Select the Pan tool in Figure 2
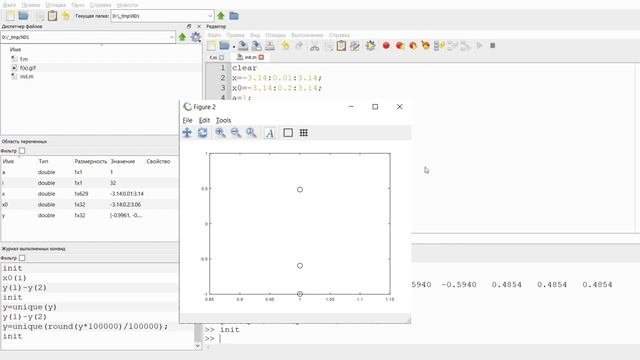Viewport: 640px width, 360px height. 187,133
